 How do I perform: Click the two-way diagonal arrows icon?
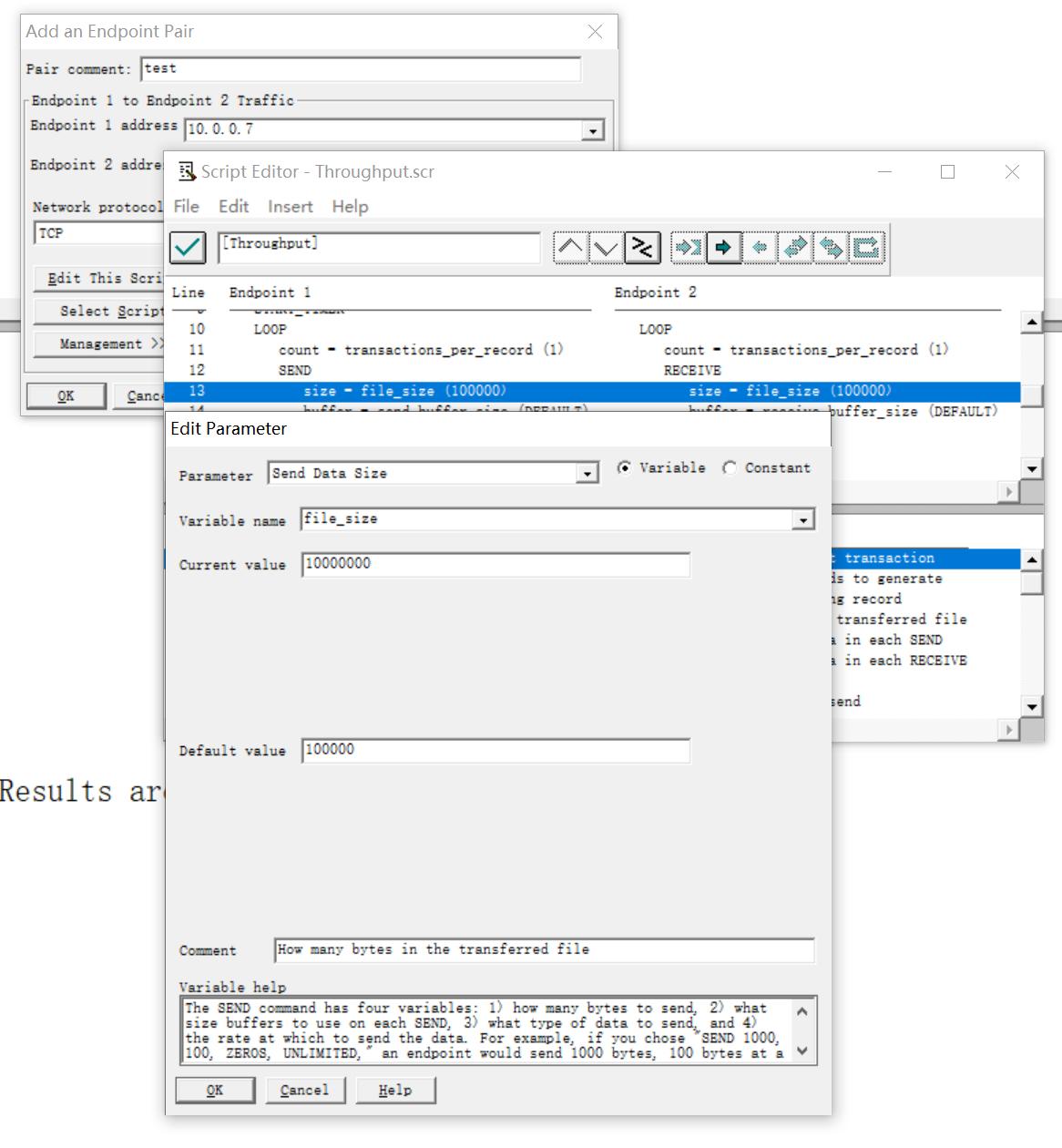(795, 248)
